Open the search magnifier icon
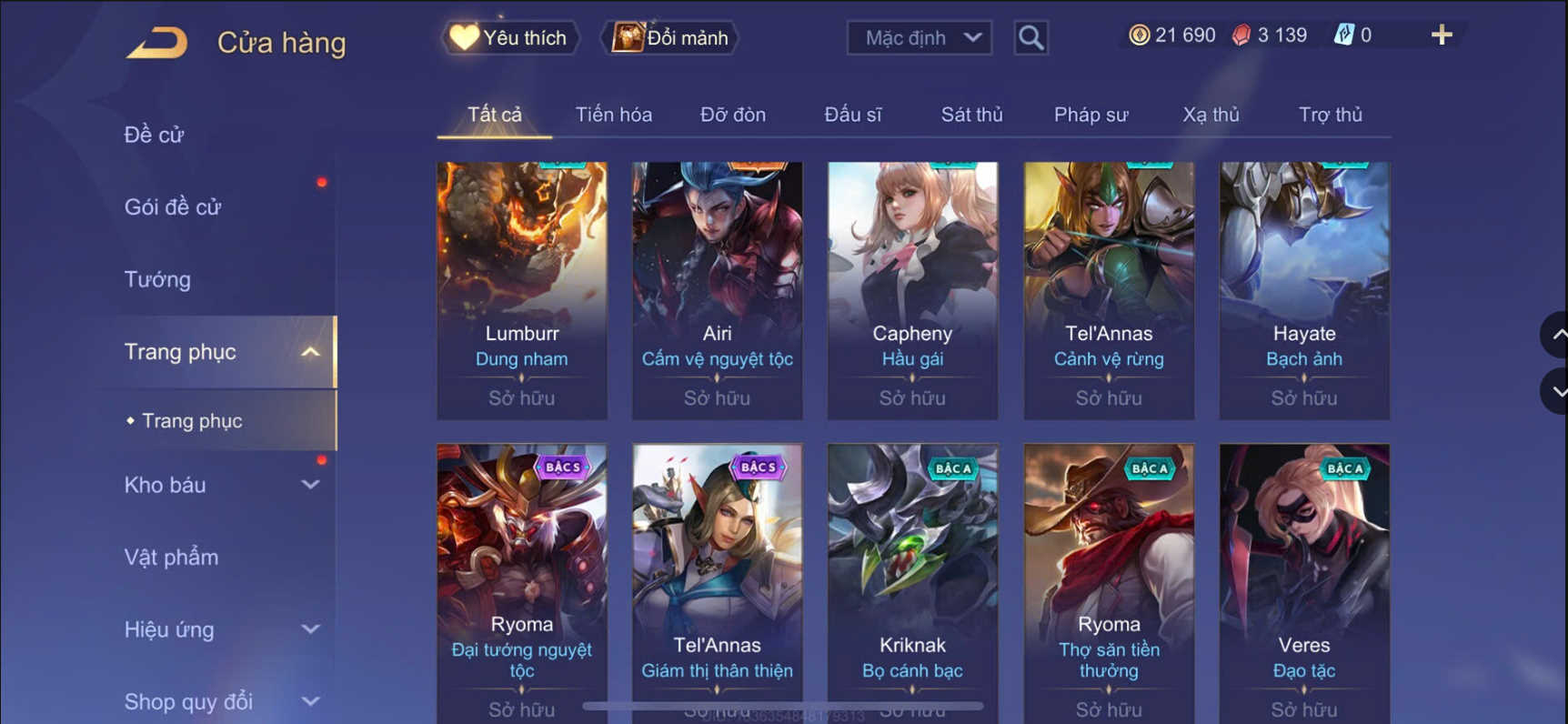1568x724 pixels. pyautogui.click(x=1030, y=38)
